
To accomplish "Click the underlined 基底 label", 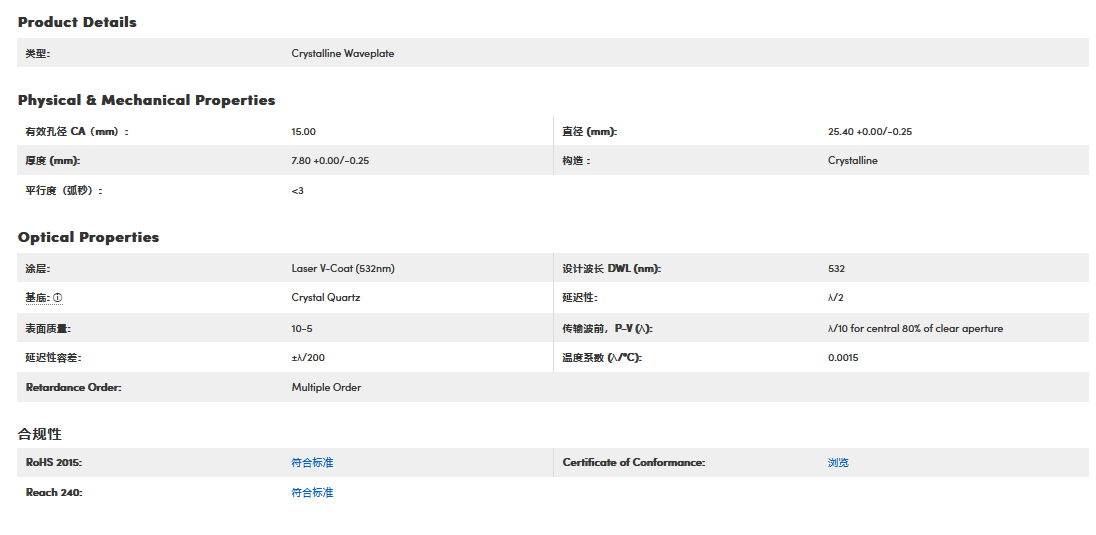I will (x=37, y=298).
